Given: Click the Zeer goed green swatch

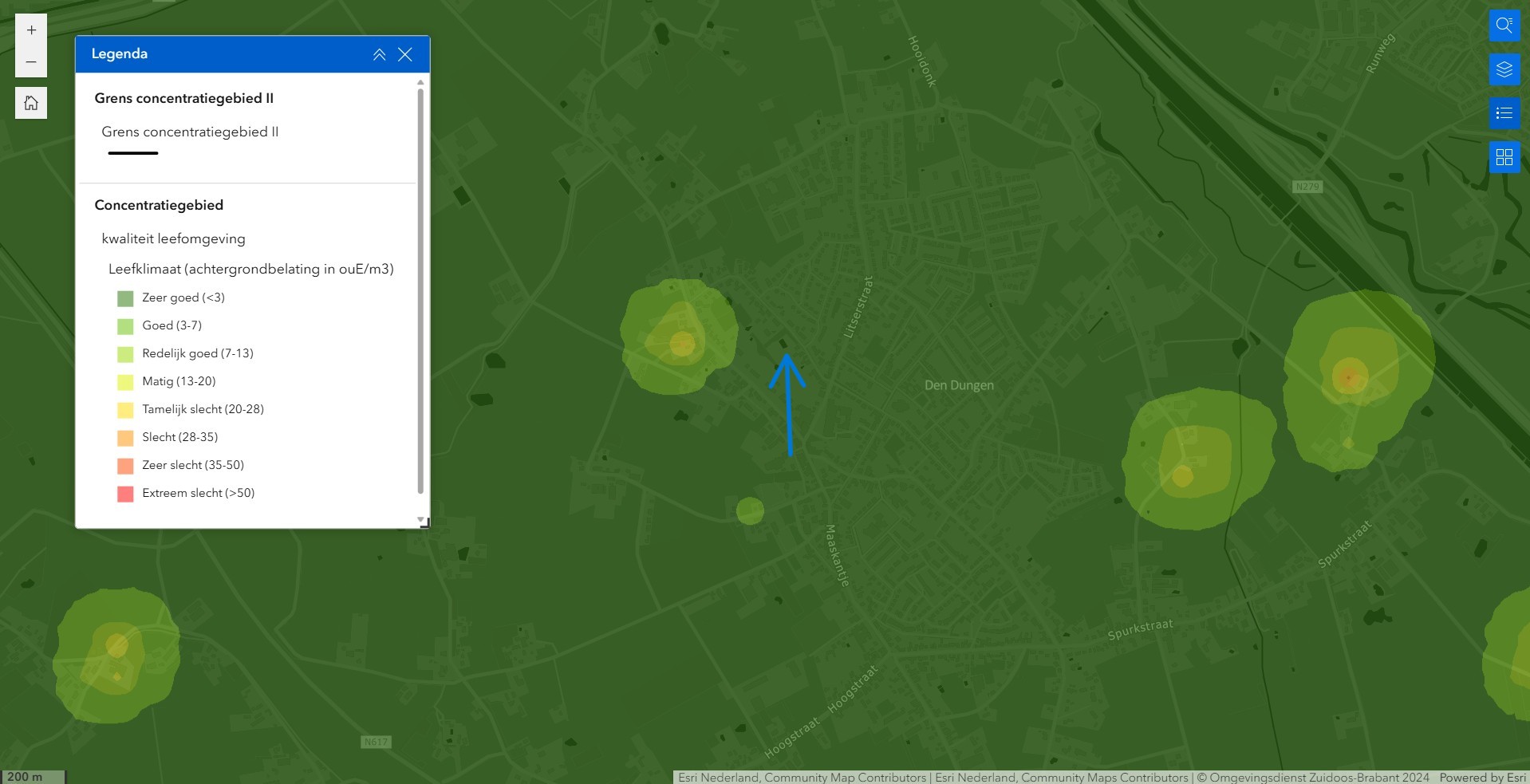Looking at the screenshot, I should point(125,298).
